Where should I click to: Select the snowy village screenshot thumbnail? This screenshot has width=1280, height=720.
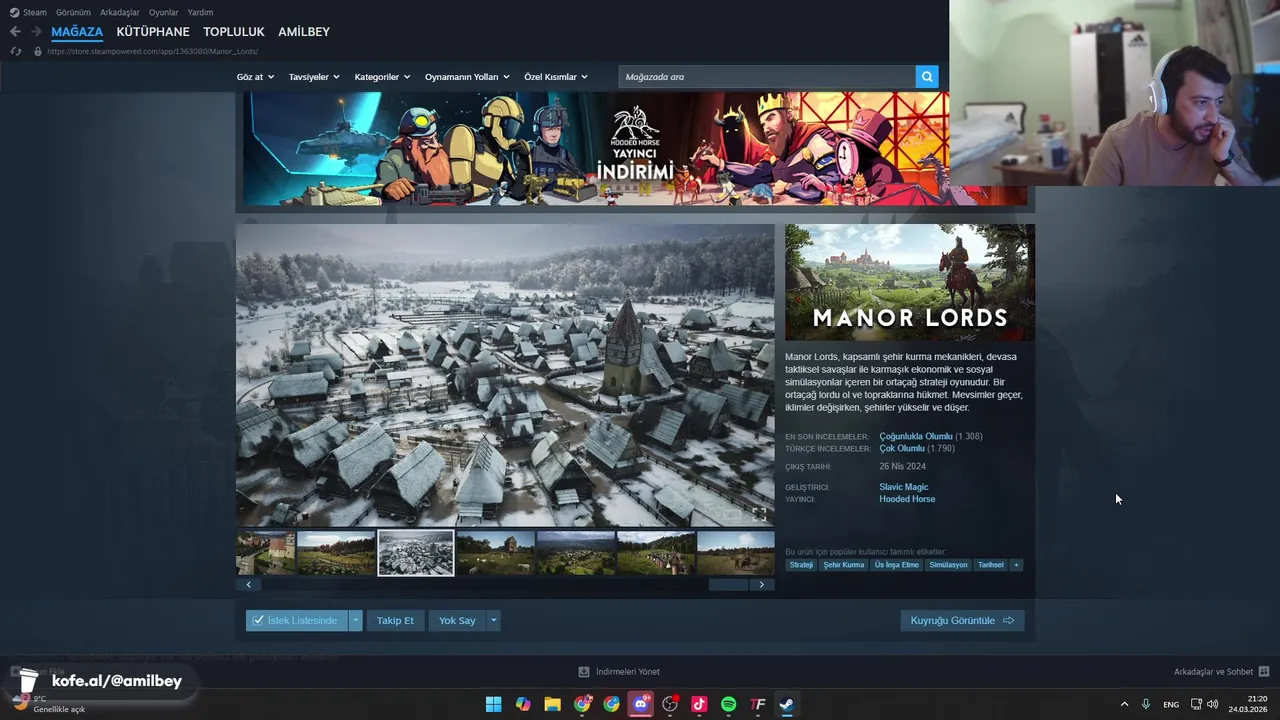(x=416, y=553)
